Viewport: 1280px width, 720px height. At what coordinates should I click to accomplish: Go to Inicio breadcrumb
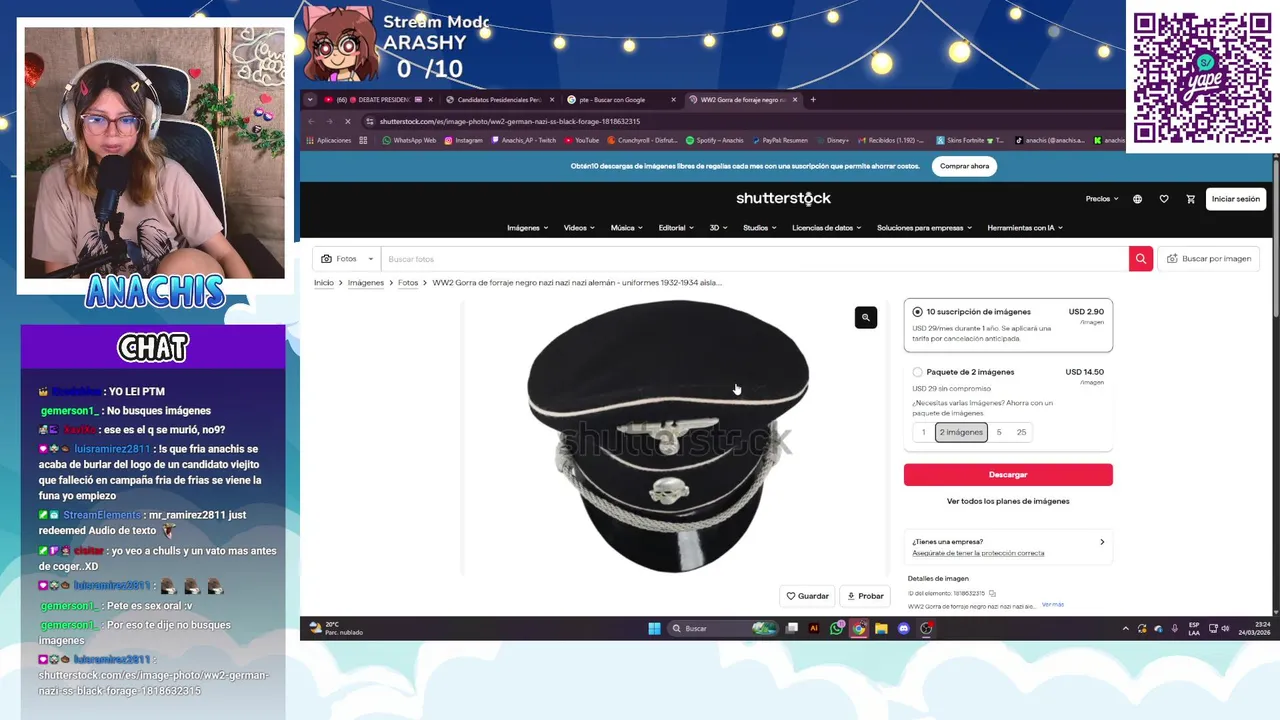(x=323, y=283)
